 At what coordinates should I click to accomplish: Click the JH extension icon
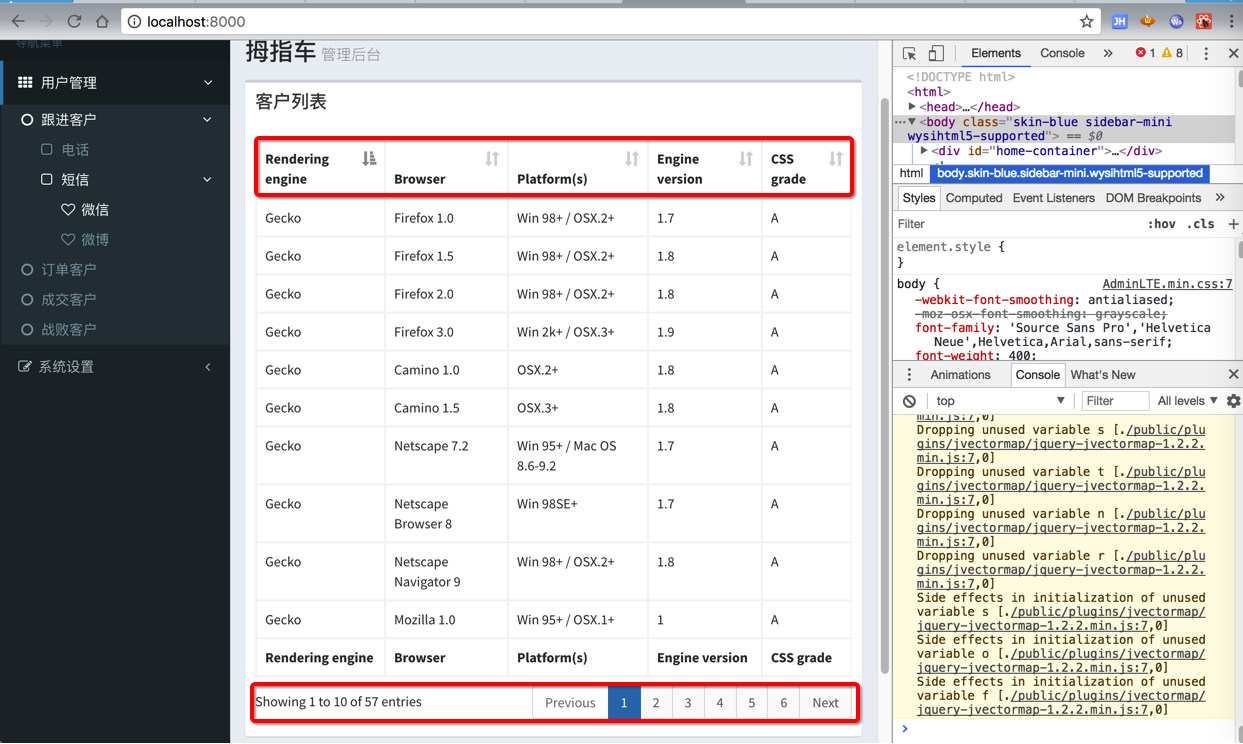pos(1120,21)
